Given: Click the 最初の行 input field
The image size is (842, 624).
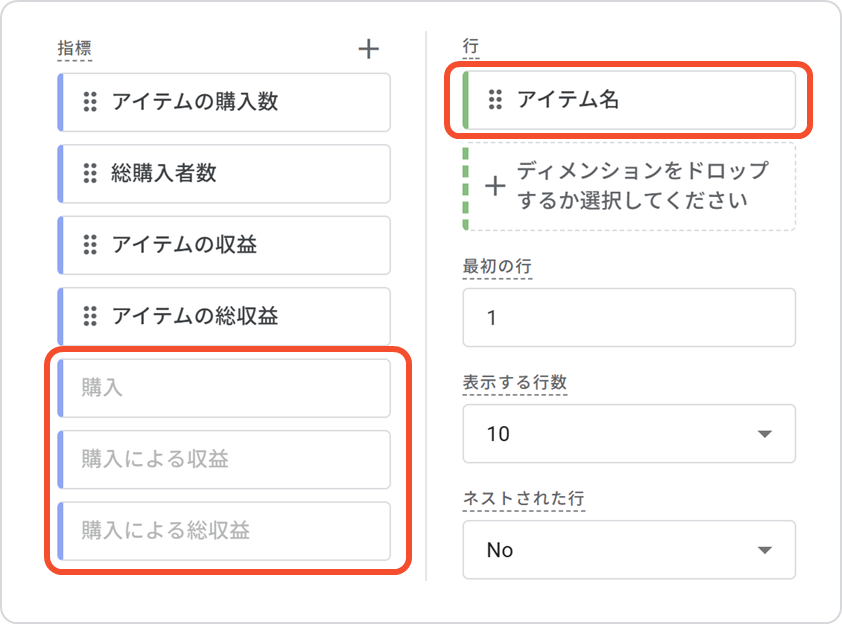Looking at the screenshot, I should pyautogui.click(x=629, y=318).
